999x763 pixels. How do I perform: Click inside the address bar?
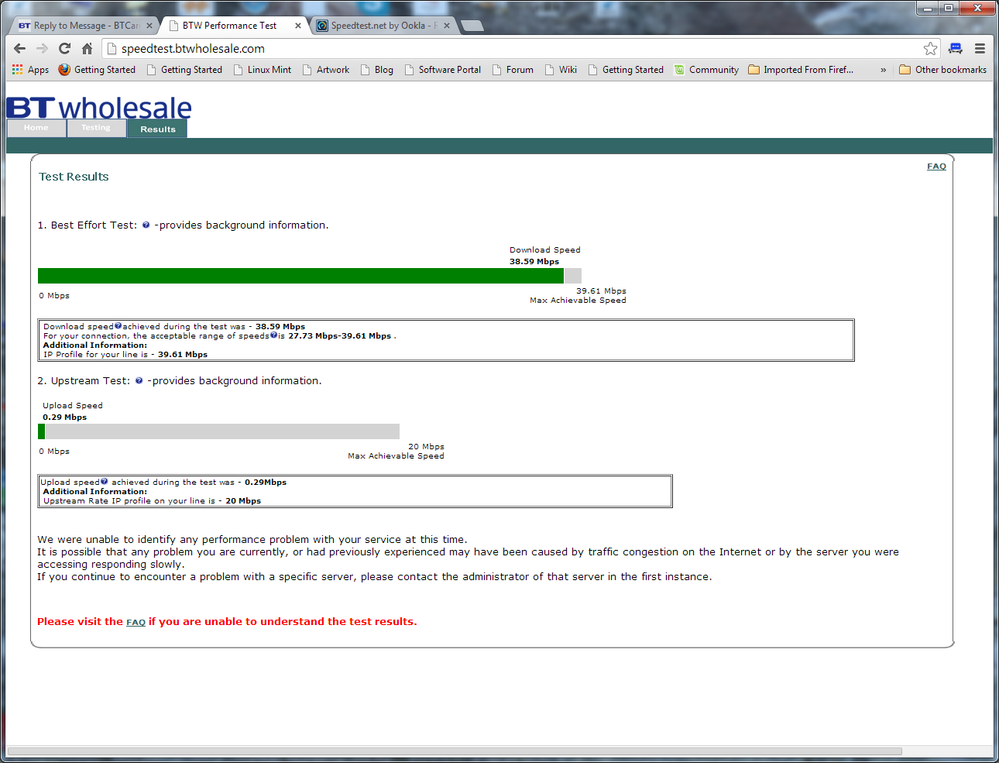pyautogui.click(x=300, y=47)
